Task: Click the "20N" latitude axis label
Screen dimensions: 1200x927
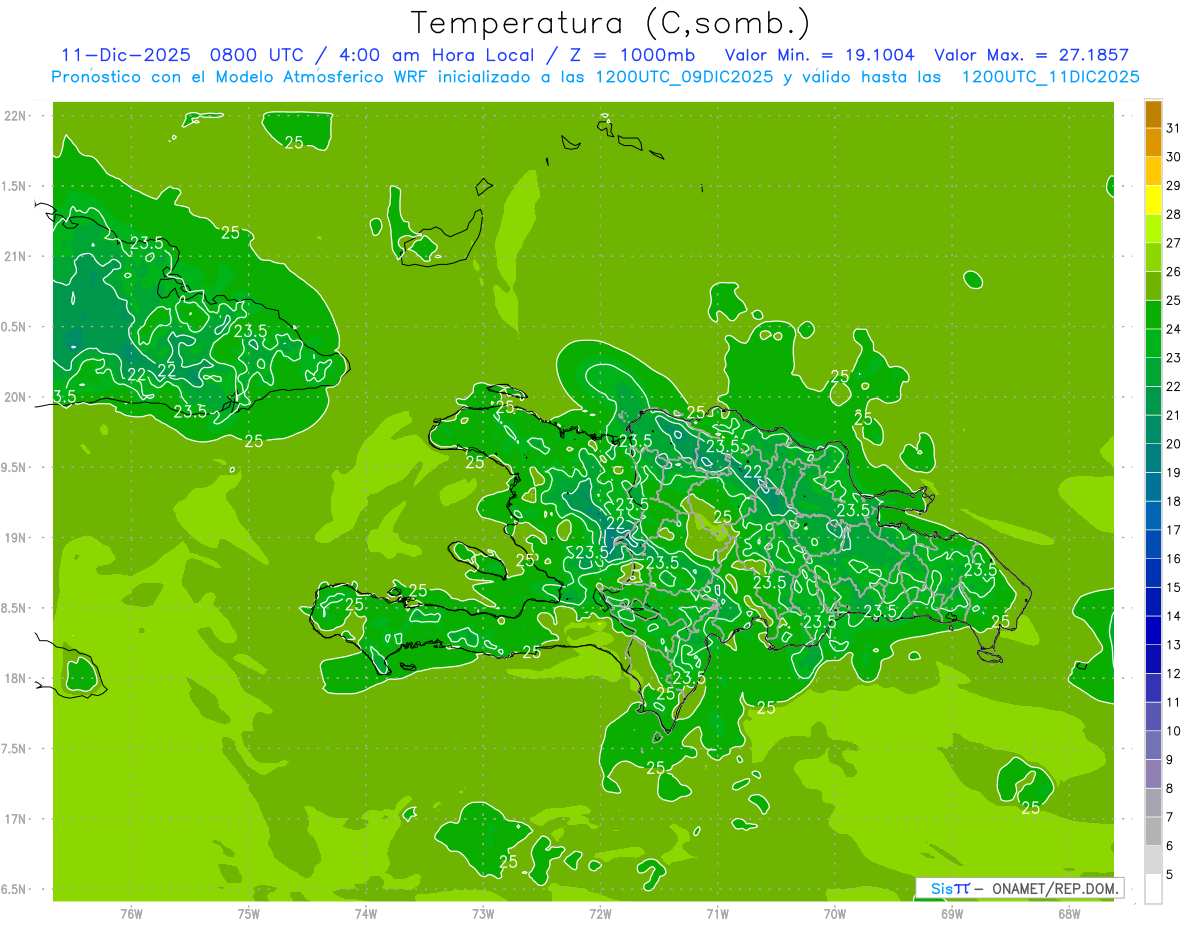Action: pos(16,397)
